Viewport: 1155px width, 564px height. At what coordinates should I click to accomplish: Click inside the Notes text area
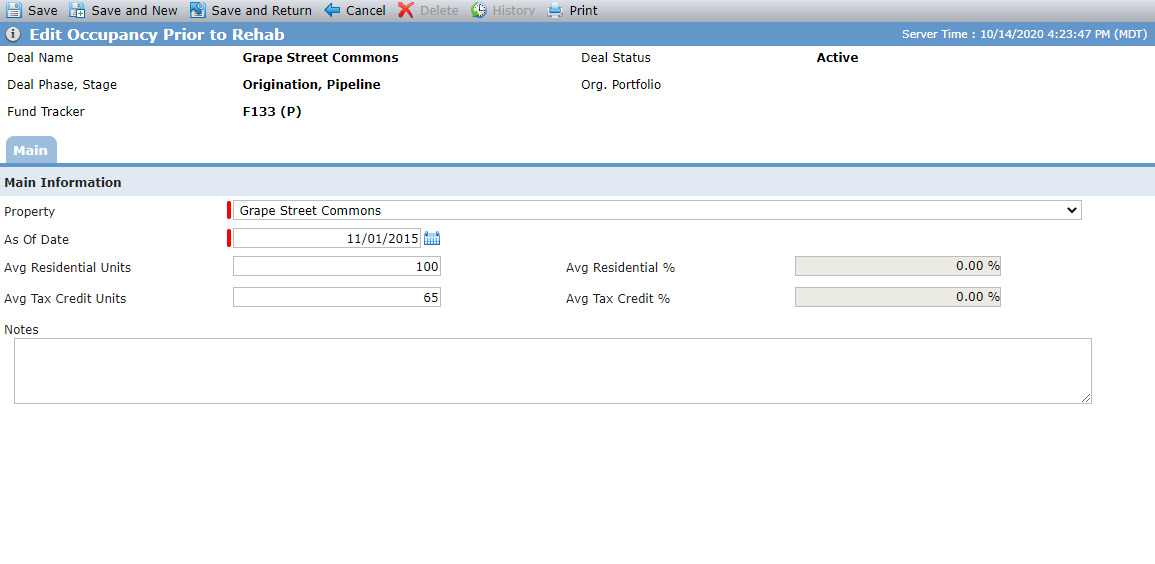tap(552, 371)
